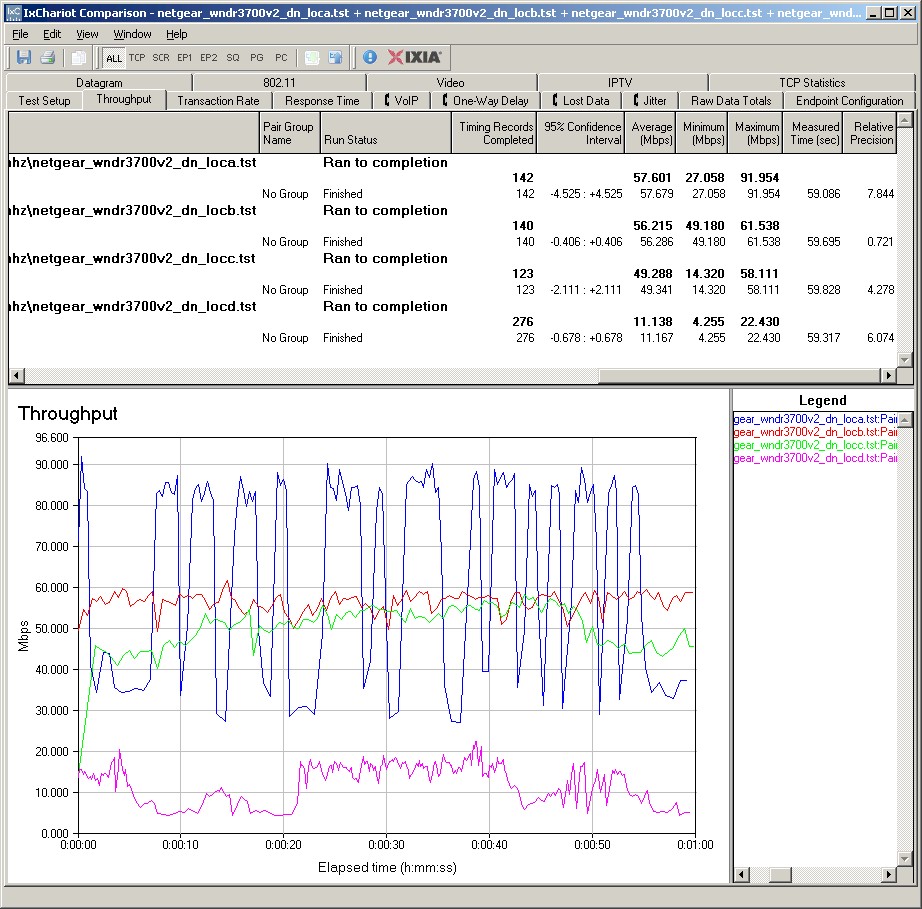This screenshot has height=909, width=922.
Task: Click the blue export icon in toolbar
Action: coord(335,57)
